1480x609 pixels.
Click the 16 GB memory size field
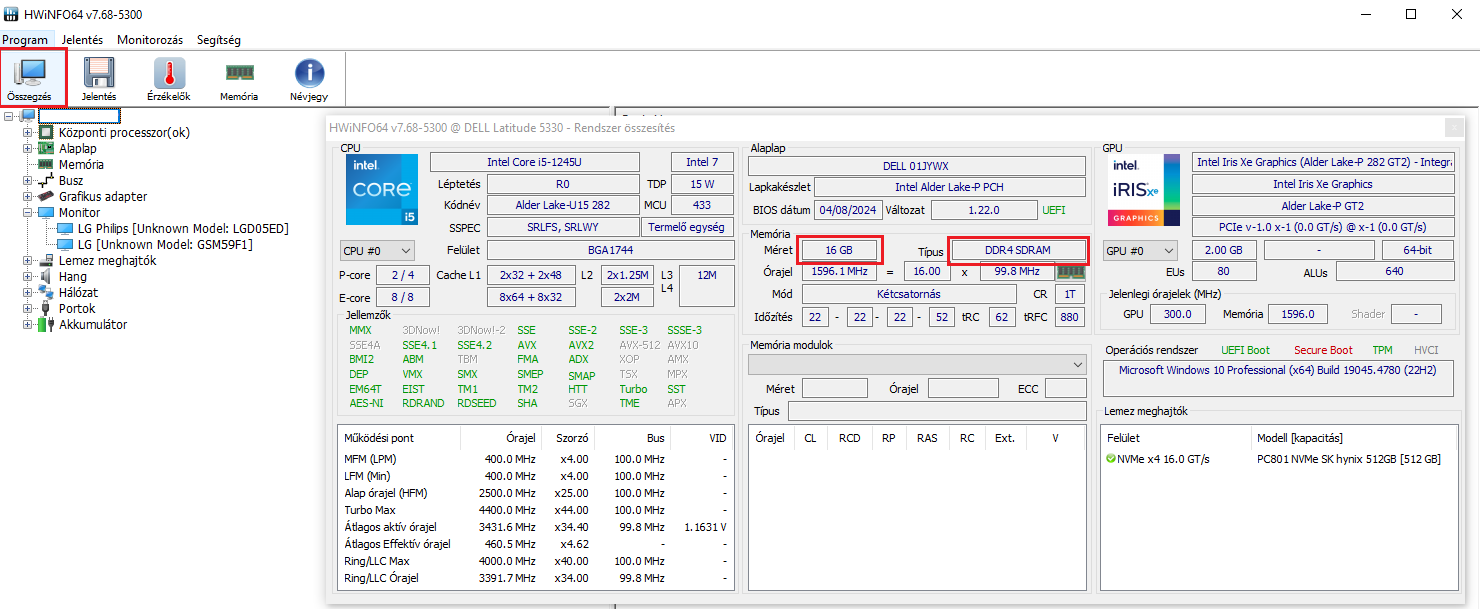tap(840, 249)
